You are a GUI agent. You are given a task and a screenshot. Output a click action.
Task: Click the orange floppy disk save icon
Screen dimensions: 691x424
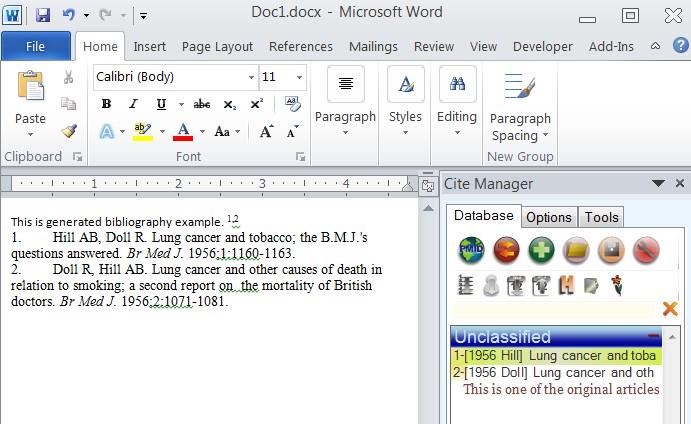[x=611, y=250]
